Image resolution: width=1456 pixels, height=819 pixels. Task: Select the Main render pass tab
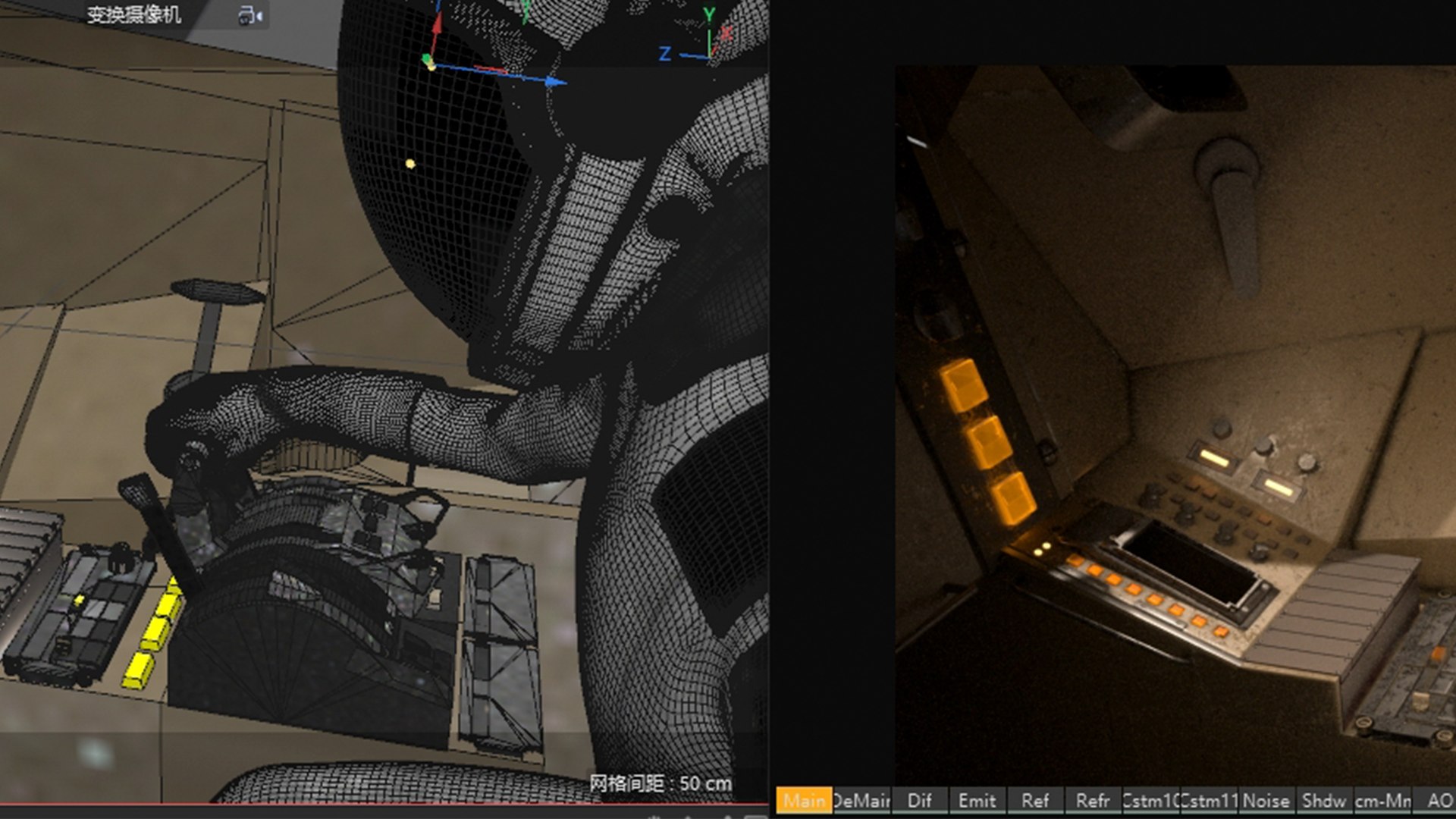[804, 801]
